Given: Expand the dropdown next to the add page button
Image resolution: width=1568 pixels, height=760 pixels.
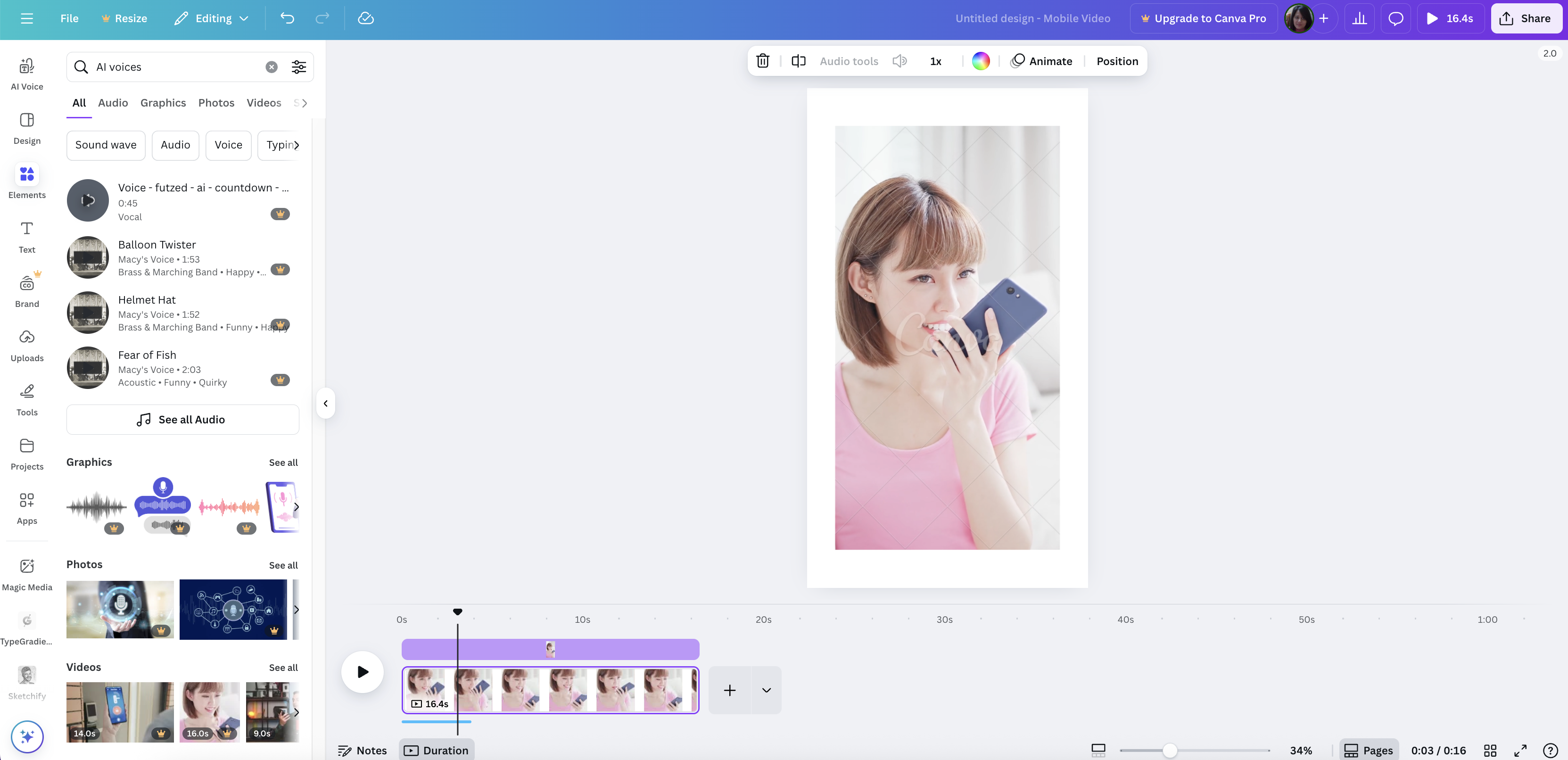Looking at the screenshot, I should (766, 690).
